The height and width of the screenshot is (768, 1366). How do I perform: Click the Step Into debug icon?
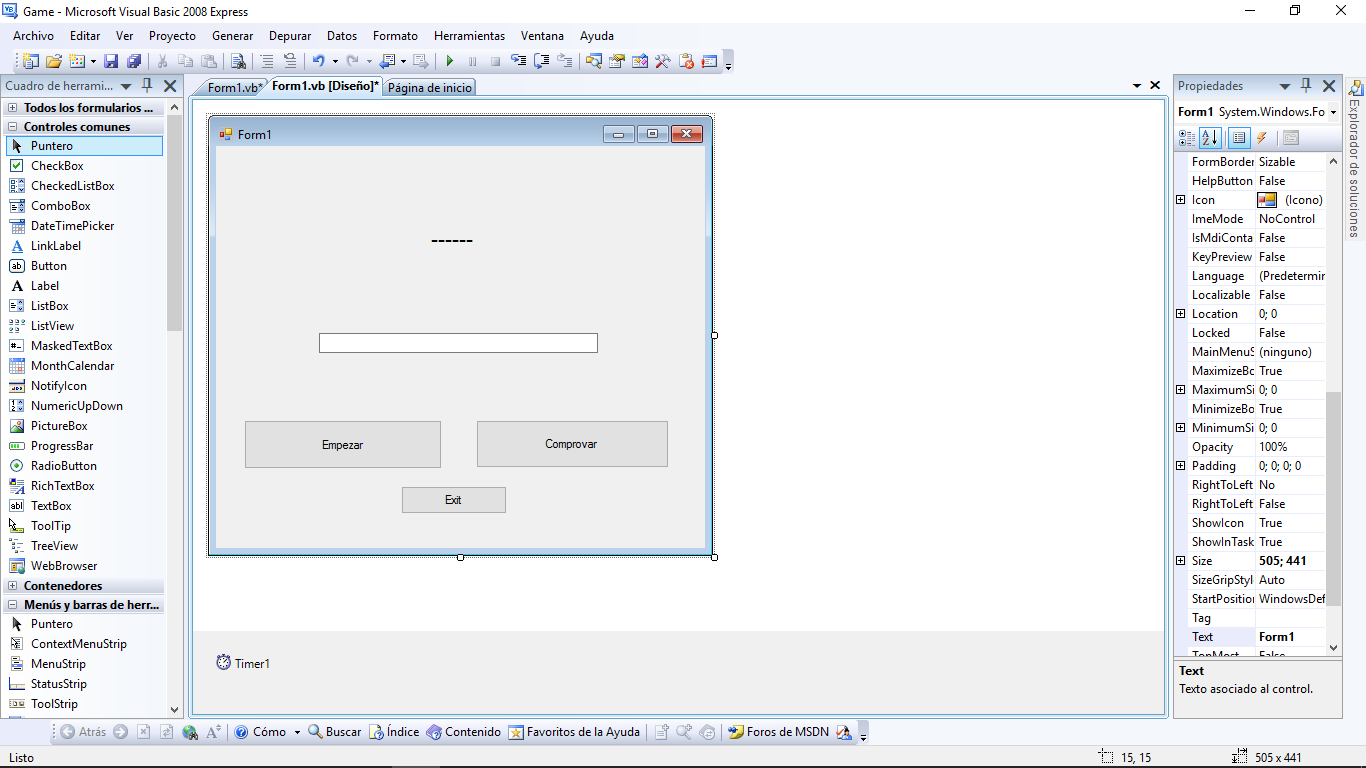click(x=519, y=61)
